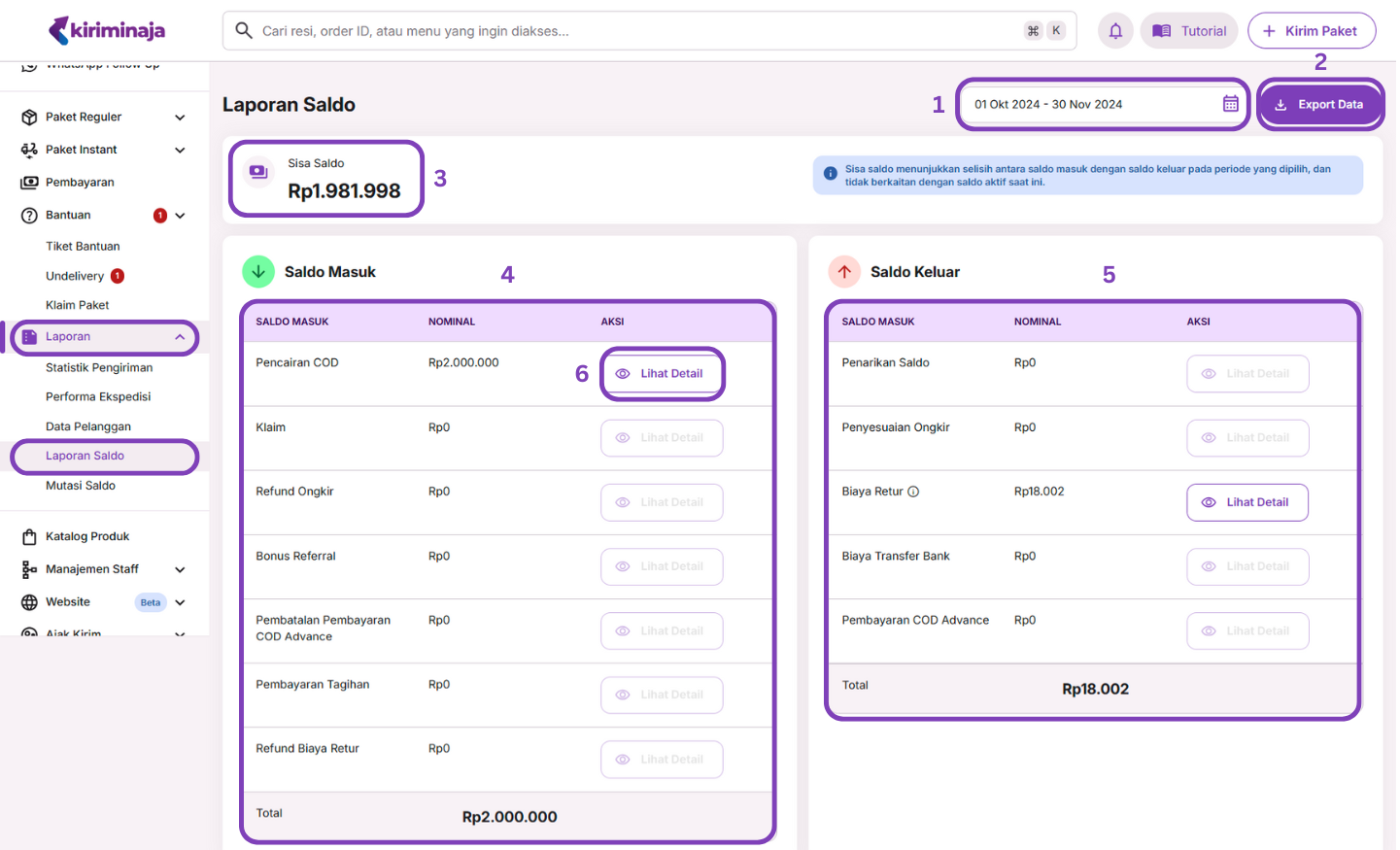Click the Beta badge beside Website
This screenshot has width=1400, height=850.
(151, 602)
